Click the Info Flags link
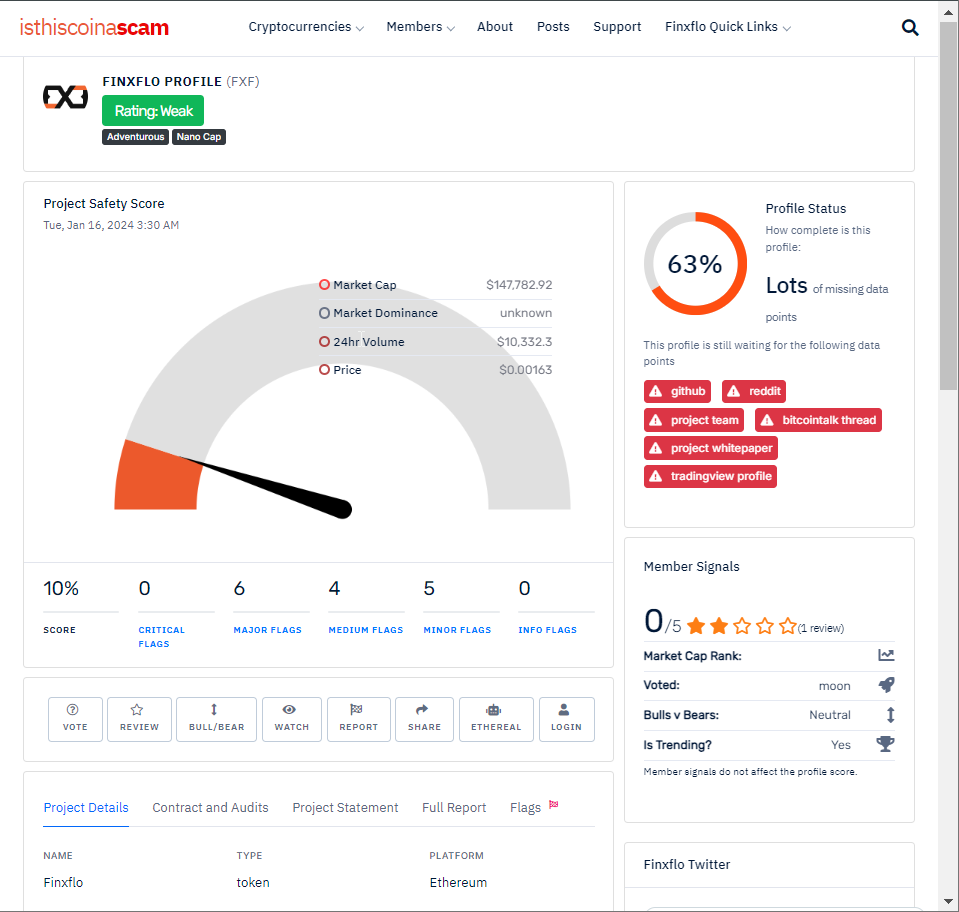 tap(547, 630)
